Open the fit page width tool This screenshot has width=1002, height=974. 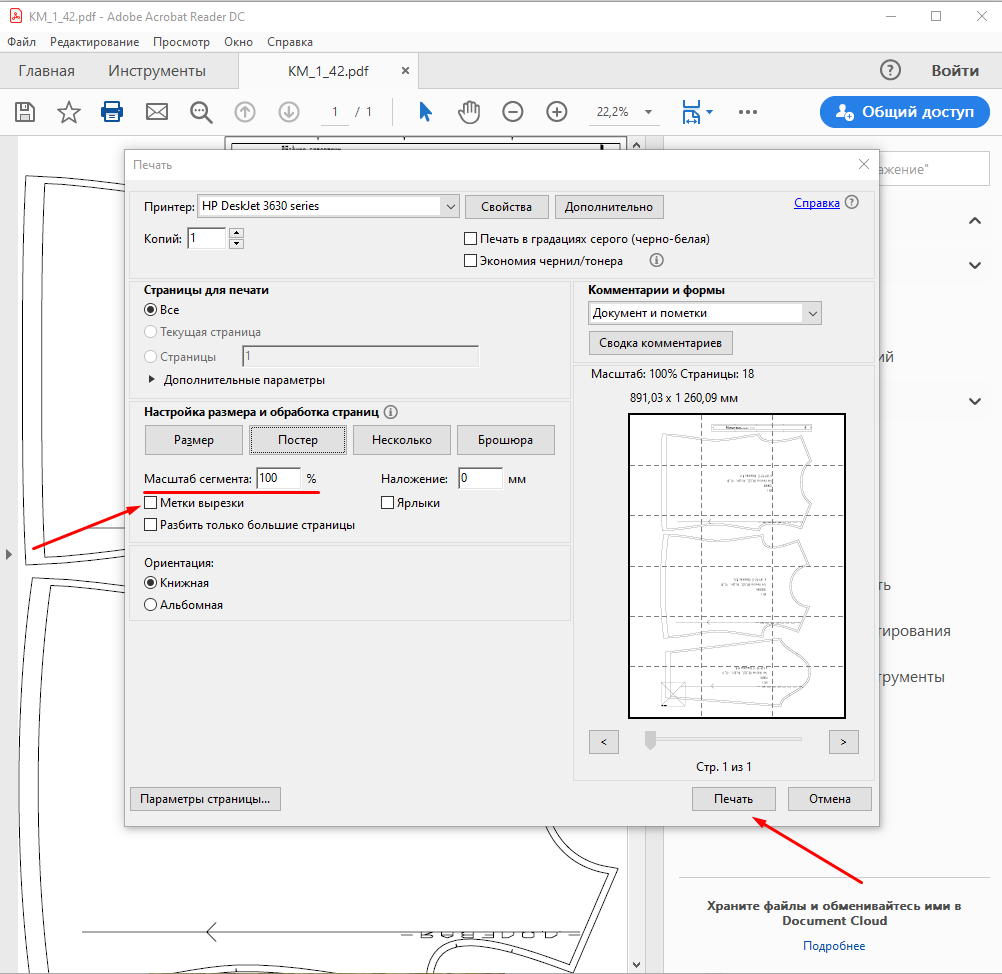tap(691, 112)
